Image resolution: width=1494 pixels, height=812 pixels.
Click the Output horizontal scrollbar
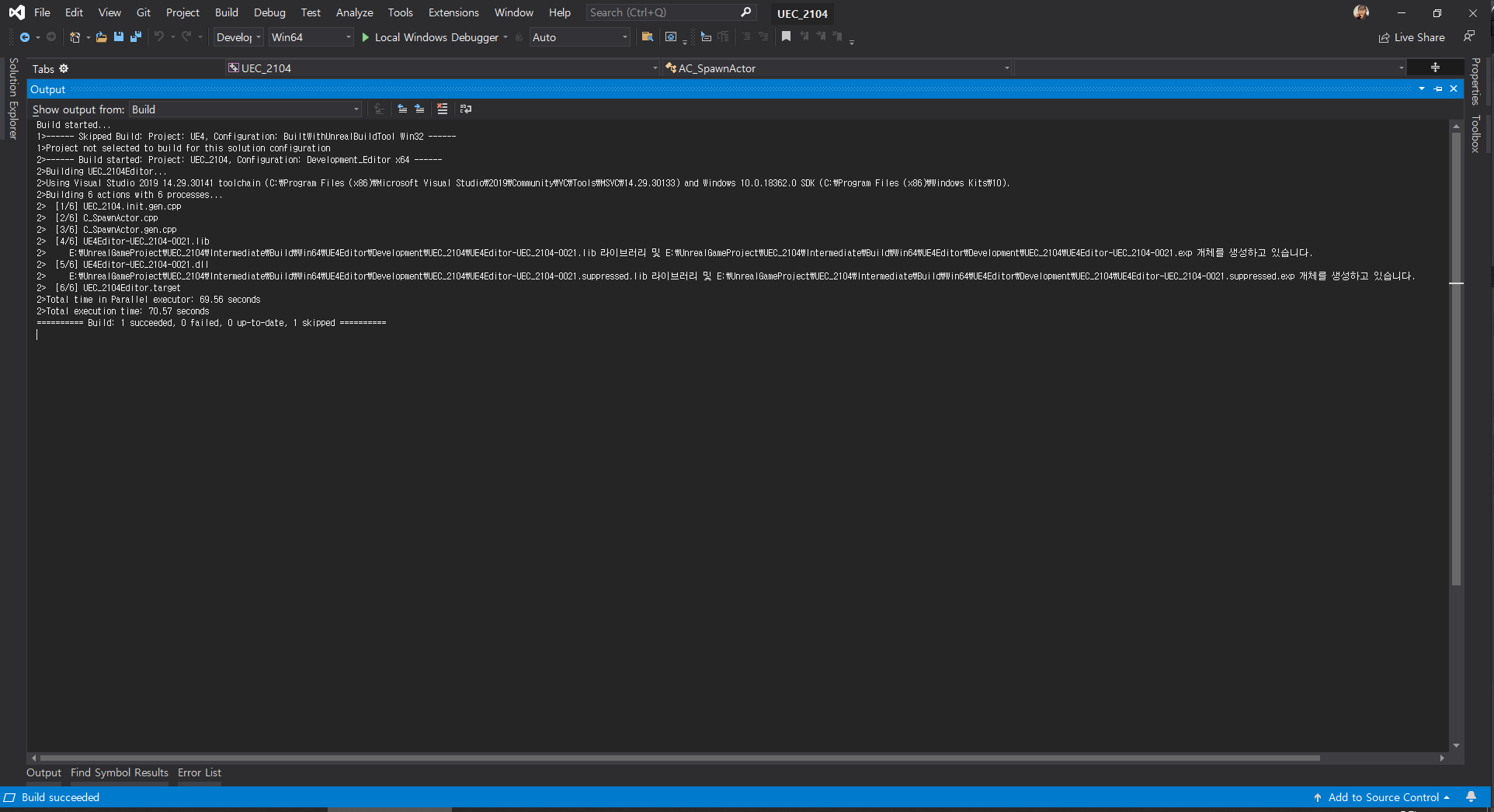tap(679, 758)
